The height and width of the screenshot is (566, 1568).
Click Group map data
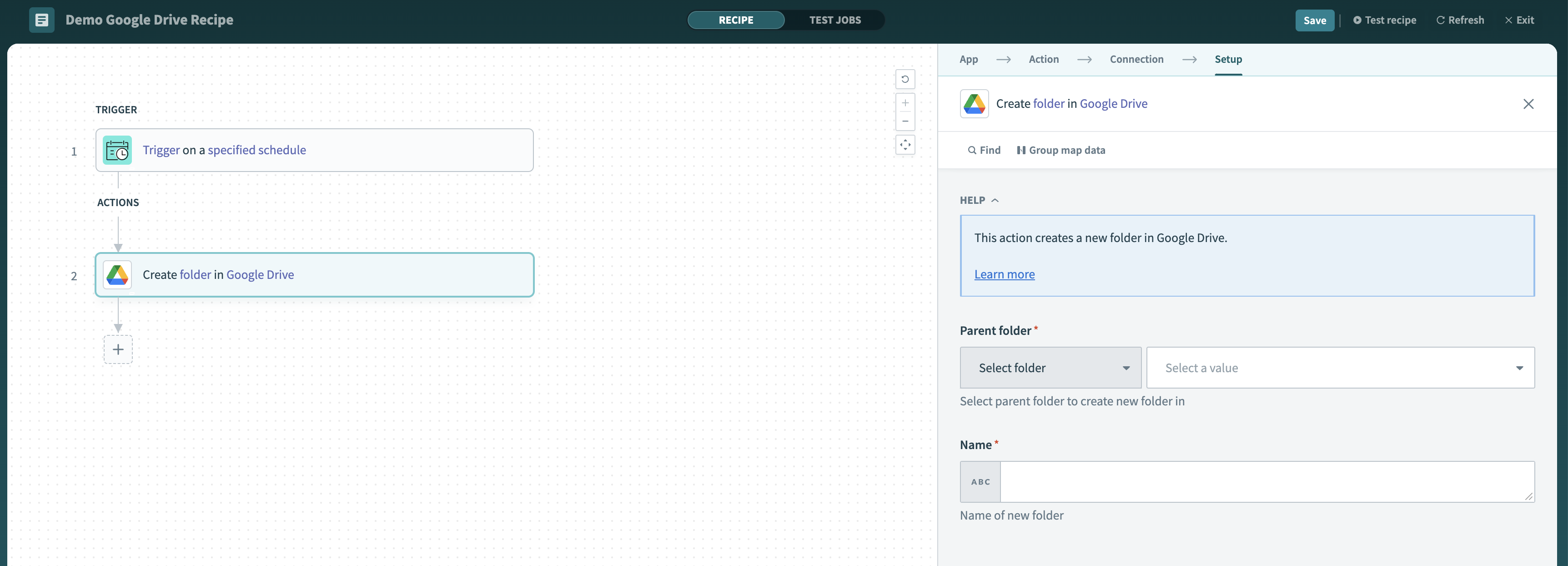(1061, 151)
